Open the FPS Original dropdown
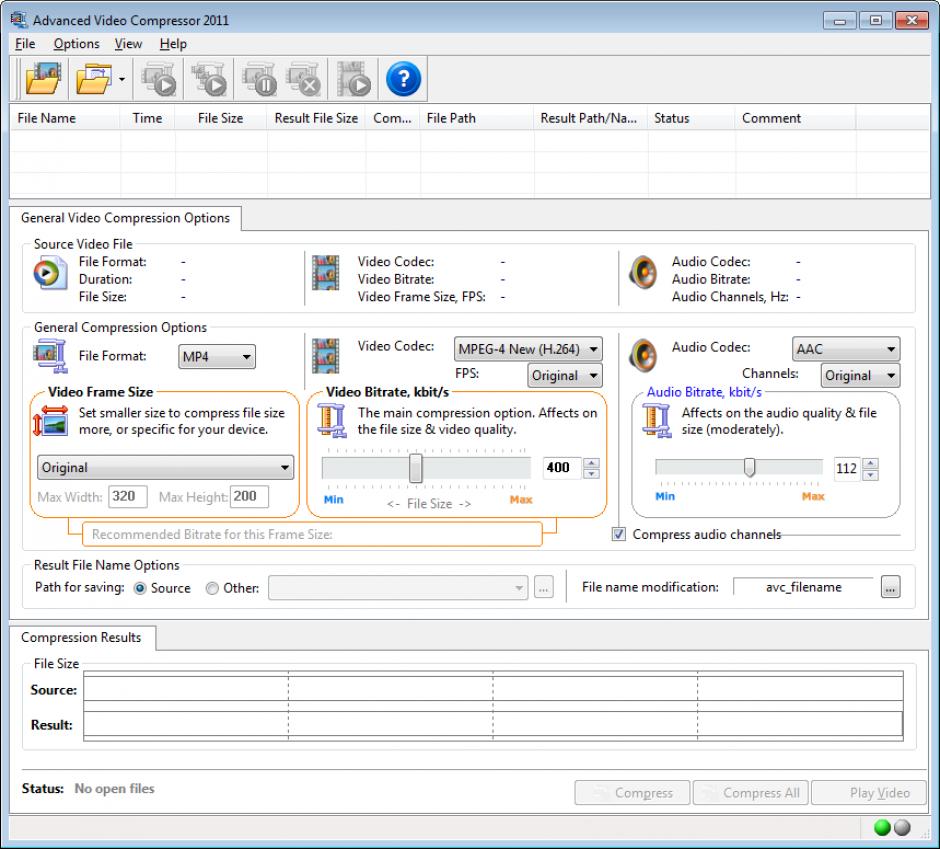The width and height of the screenshot is (940, 849). tap(565, 375)
